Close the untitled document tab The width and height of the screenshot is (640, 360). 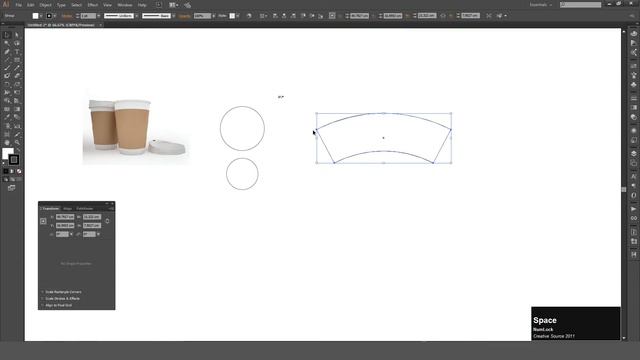tap(100, 25)
